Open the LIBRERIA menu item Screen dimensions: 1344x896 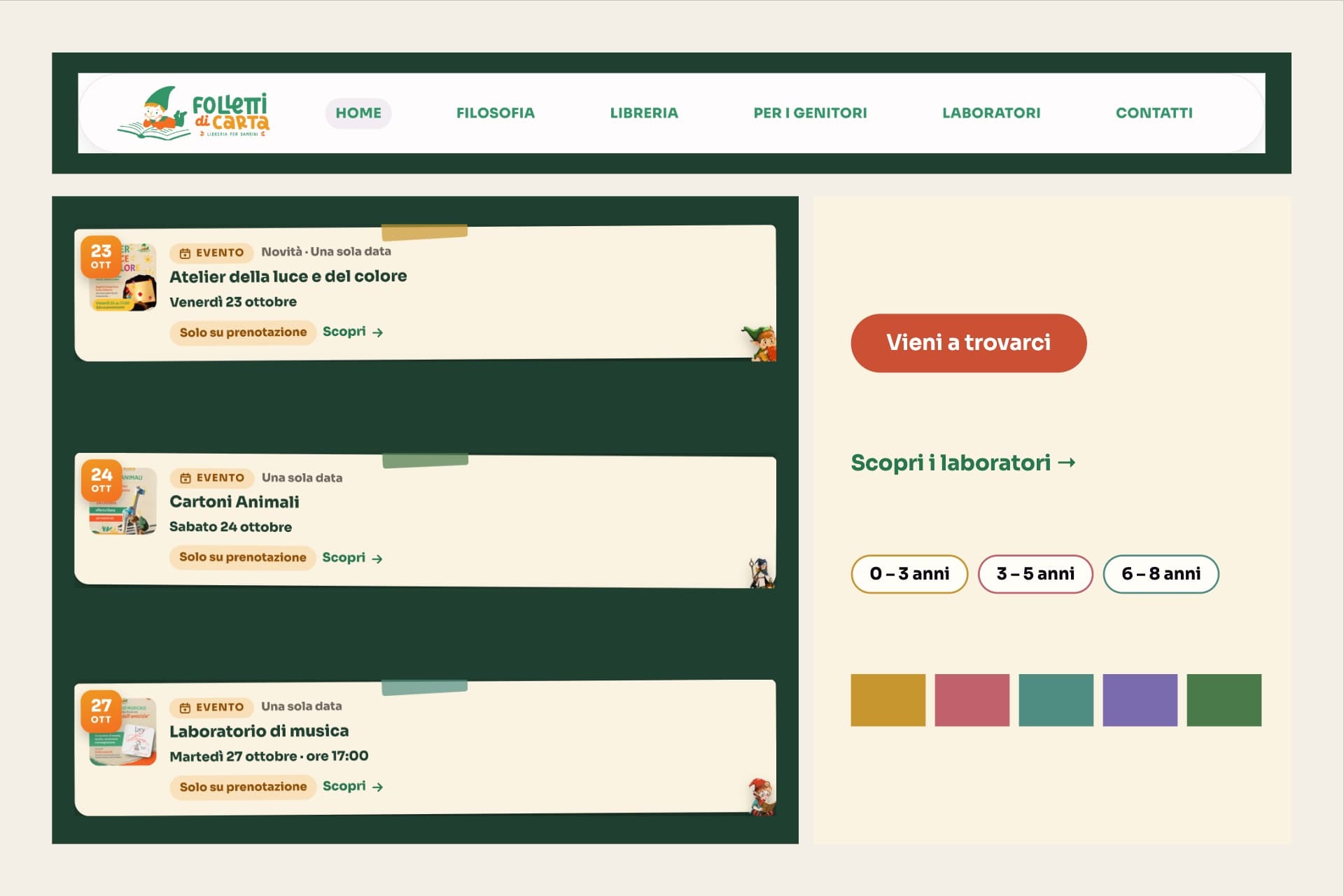(x=644, y=113)
